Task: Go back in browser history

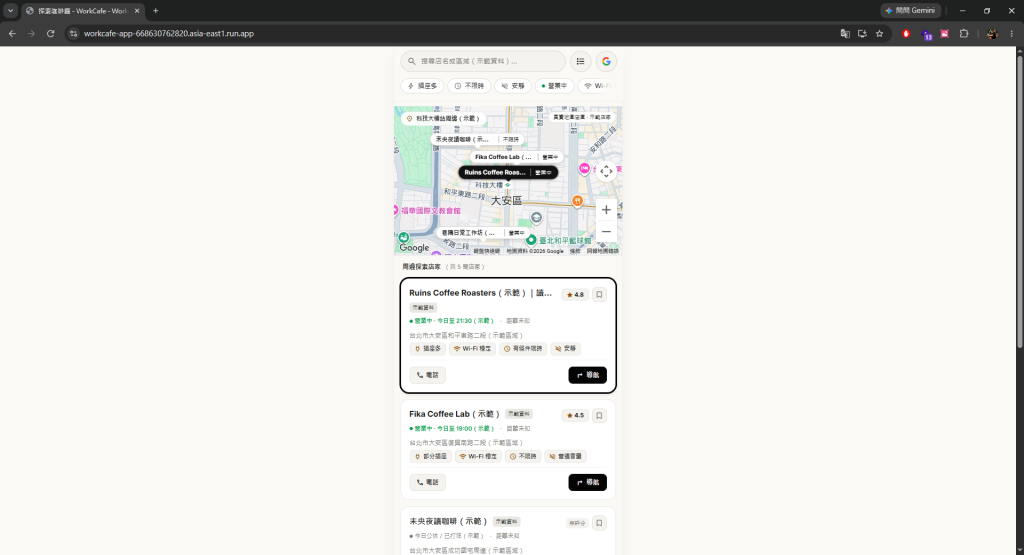Action: click(12, 33)
